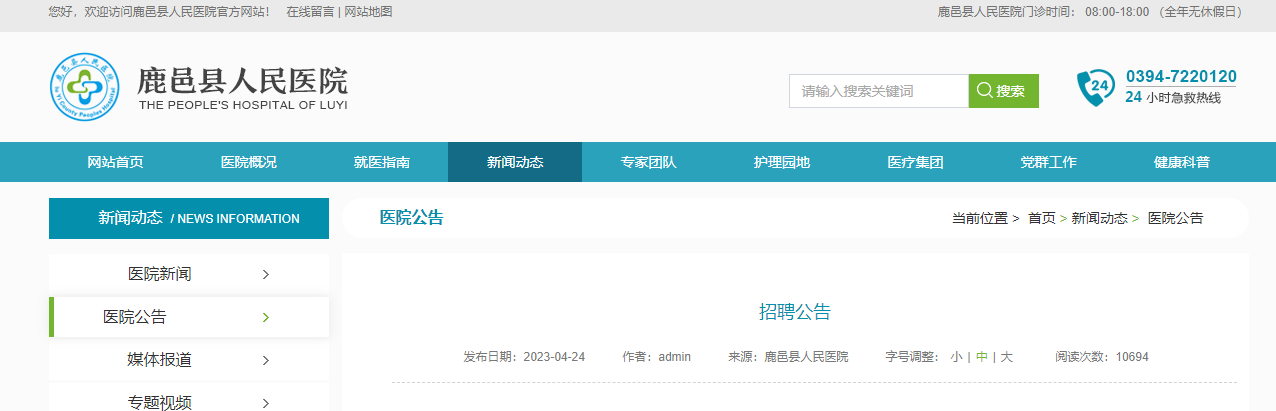Click 首页 in the breadcrumb path
Screen dimensions: 1276x411
[1041, 218]
